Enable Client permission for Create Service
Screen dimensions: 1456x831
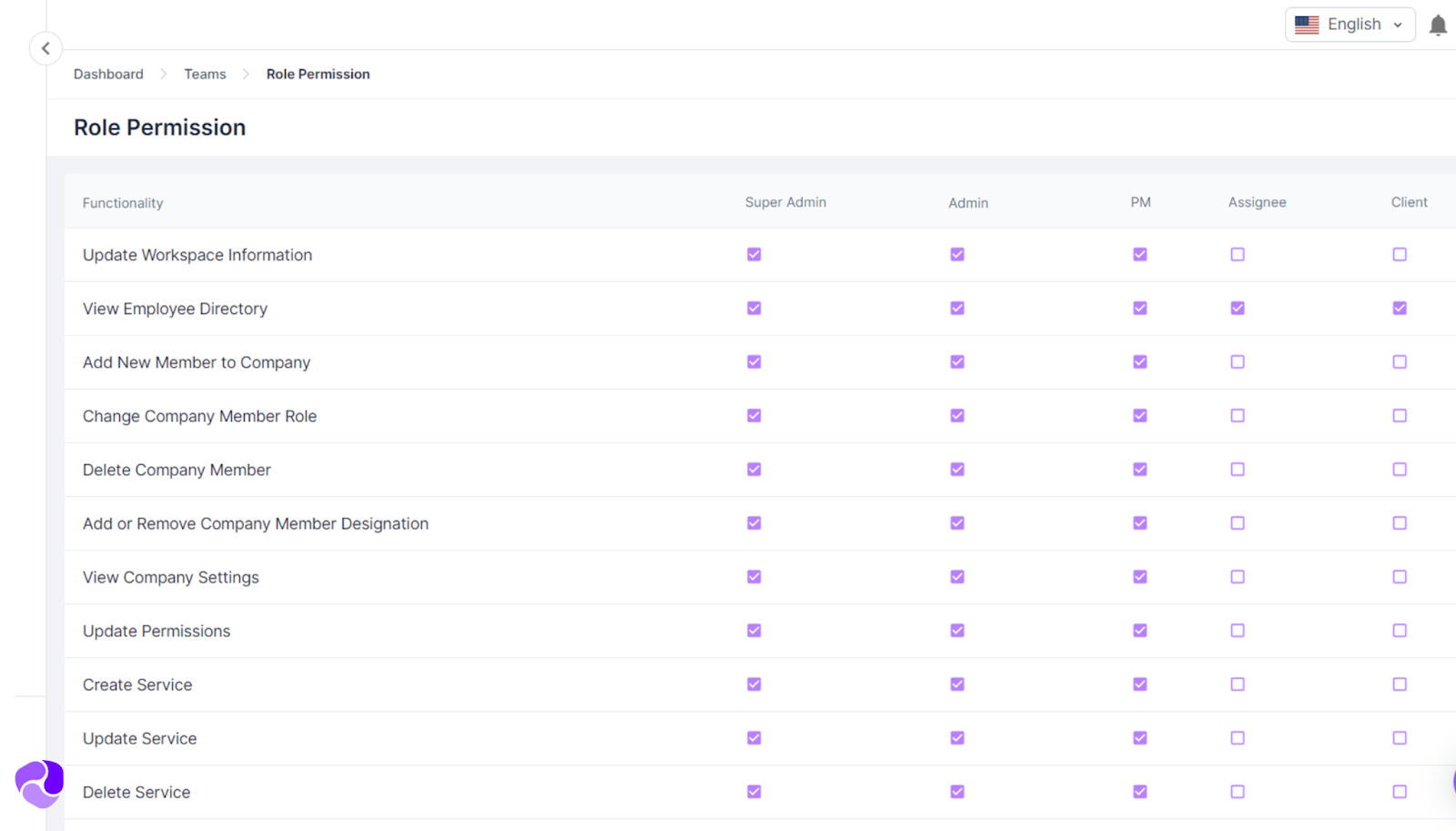[1400, 684]
